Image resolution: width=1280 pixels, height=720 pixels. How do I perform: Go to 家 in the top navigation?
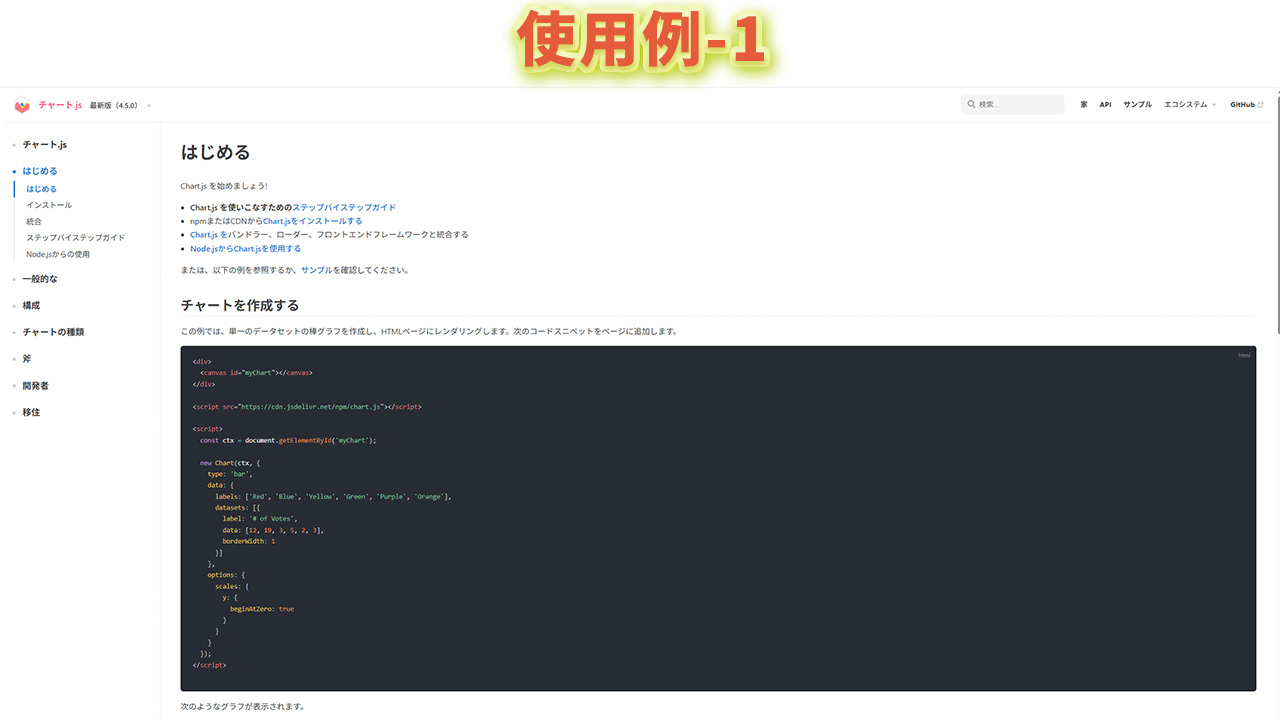click(1084, 105)
